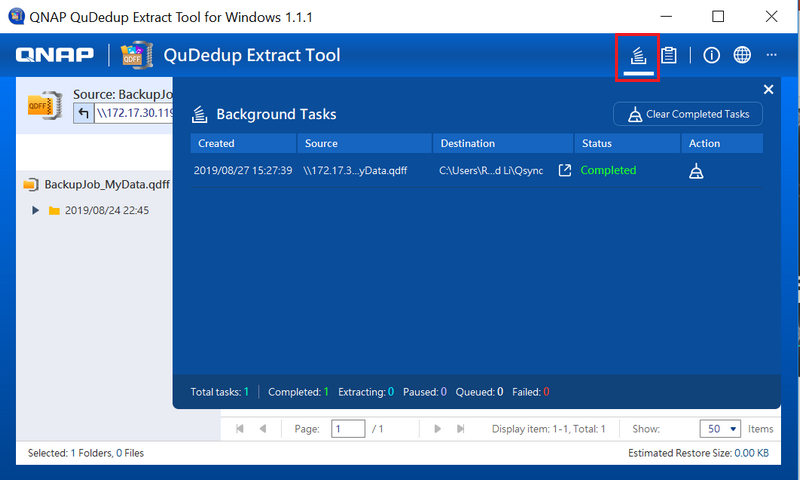Click the Paused: 0 counter
This screenshot has width=800, height=480.
424,392
